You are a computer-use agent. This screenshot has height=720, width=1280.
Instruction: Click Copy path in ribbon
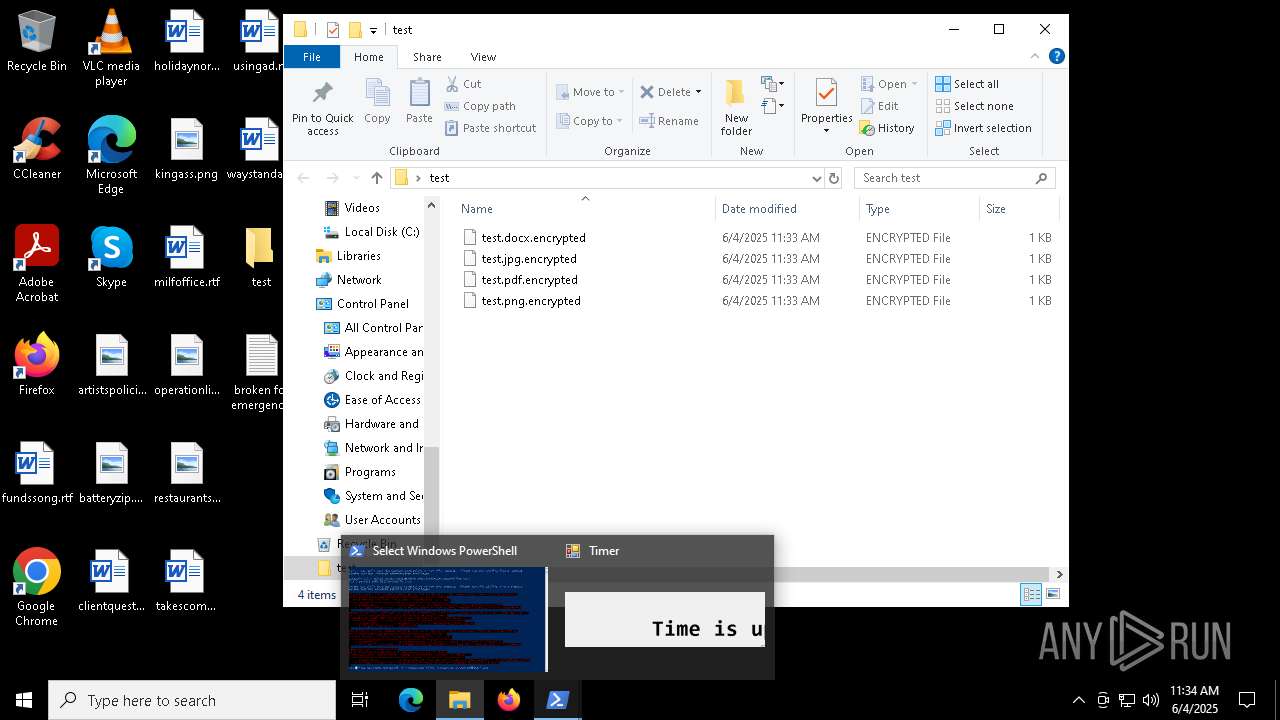pyautogui.click(x=480, y=106)
